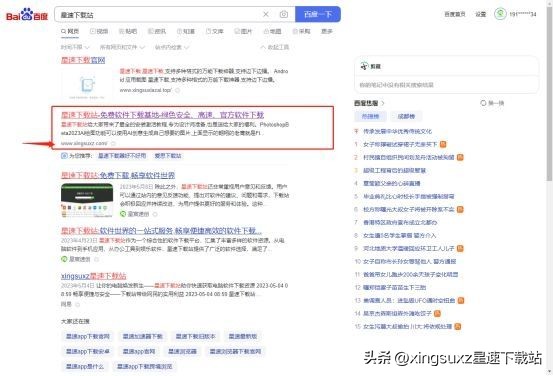Viewport: 553px width, 376px height.
Task: Open the xingsuxz星速下载站 result title
Action: (x=93, y=276)
